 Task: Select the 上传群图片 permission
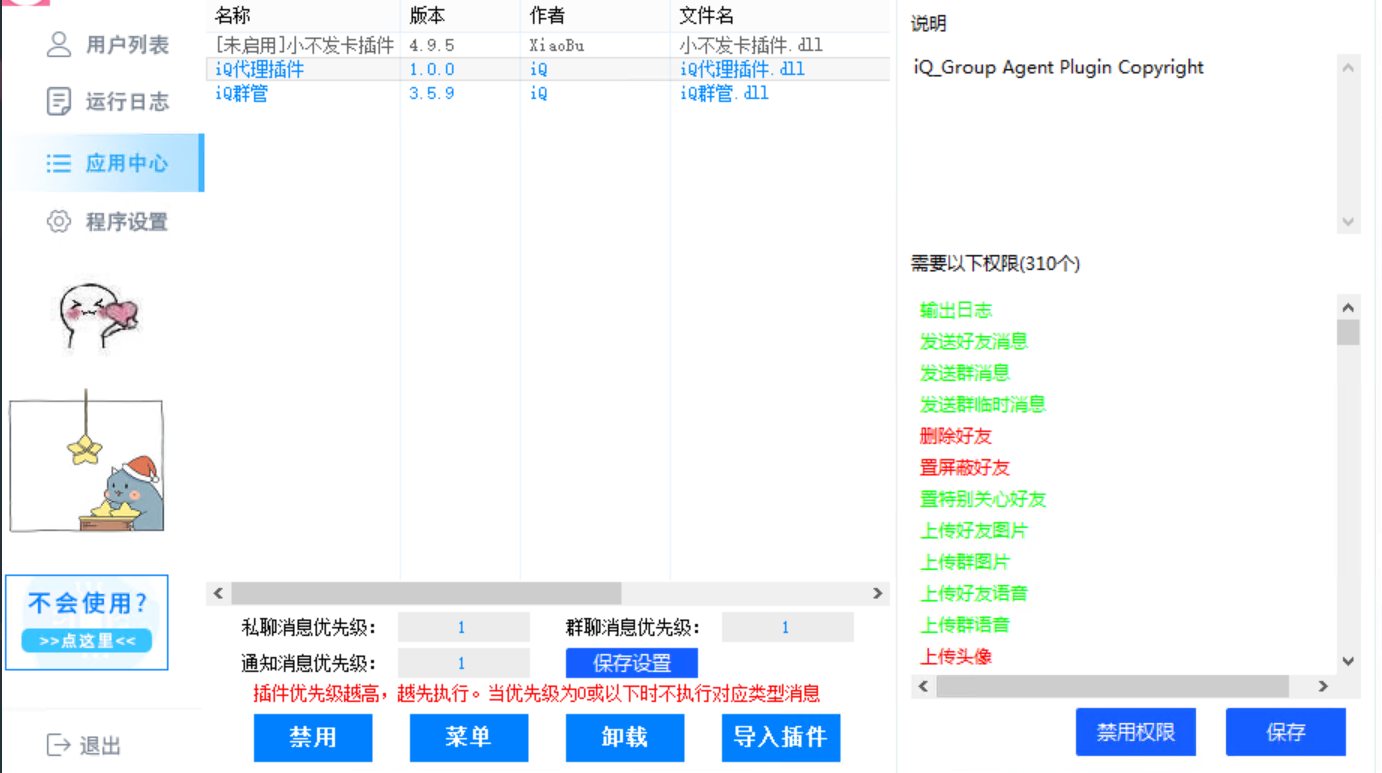coord(965,562)
